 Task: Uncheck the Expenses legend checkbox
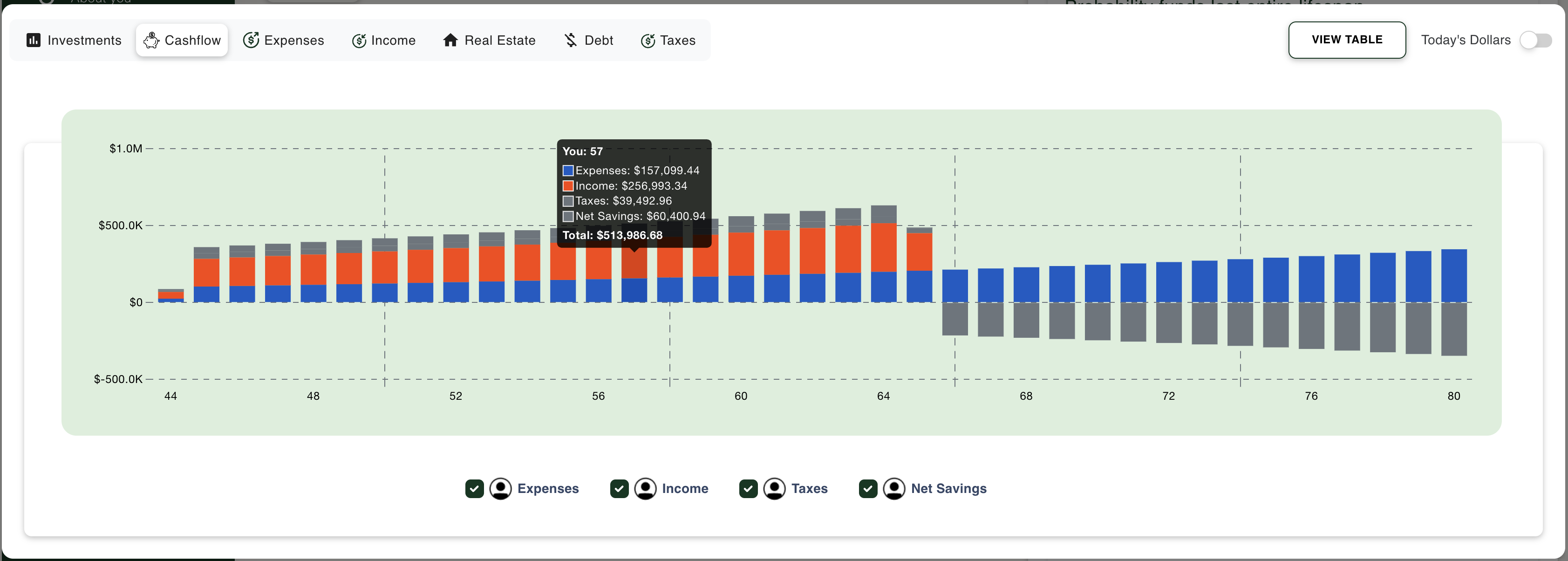[474, 488]
